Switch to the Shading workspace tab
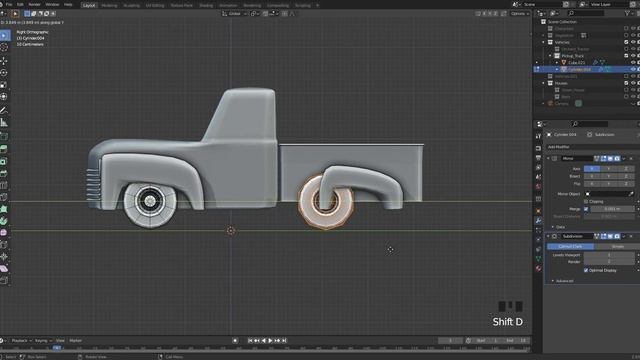 pos(206,5)
